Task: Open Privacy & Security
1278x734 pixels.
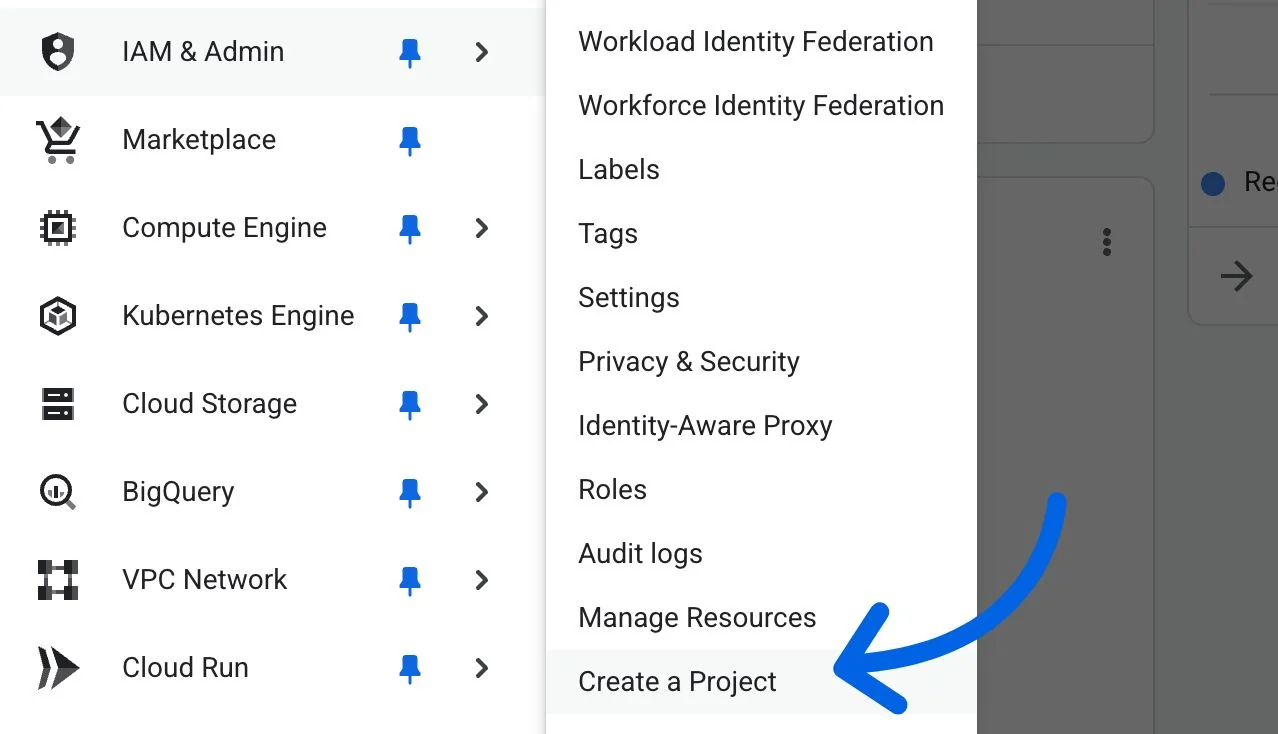Action: point(689,362)
